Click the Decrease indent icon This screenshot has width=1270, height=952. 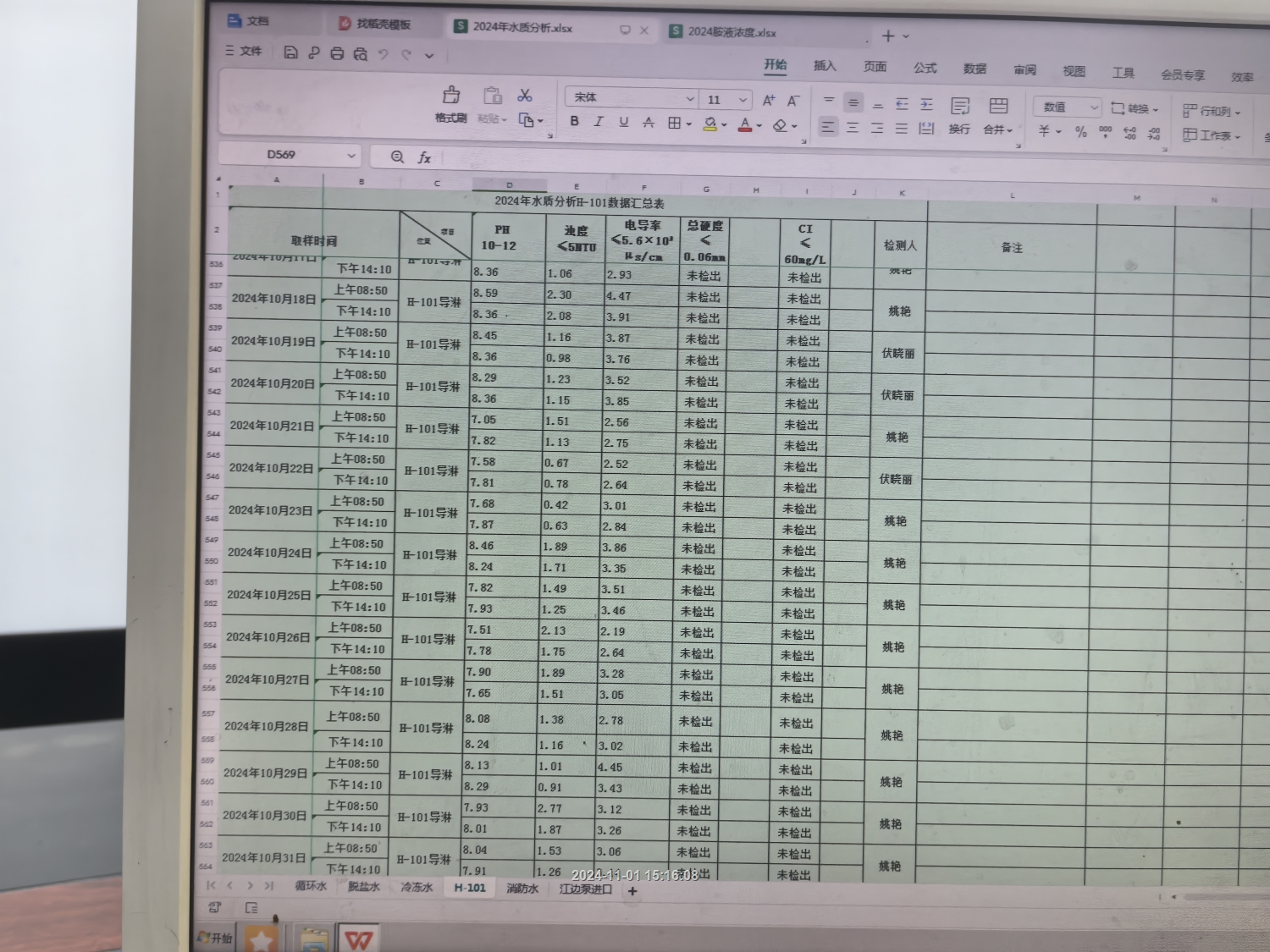[x=902, y=104]
